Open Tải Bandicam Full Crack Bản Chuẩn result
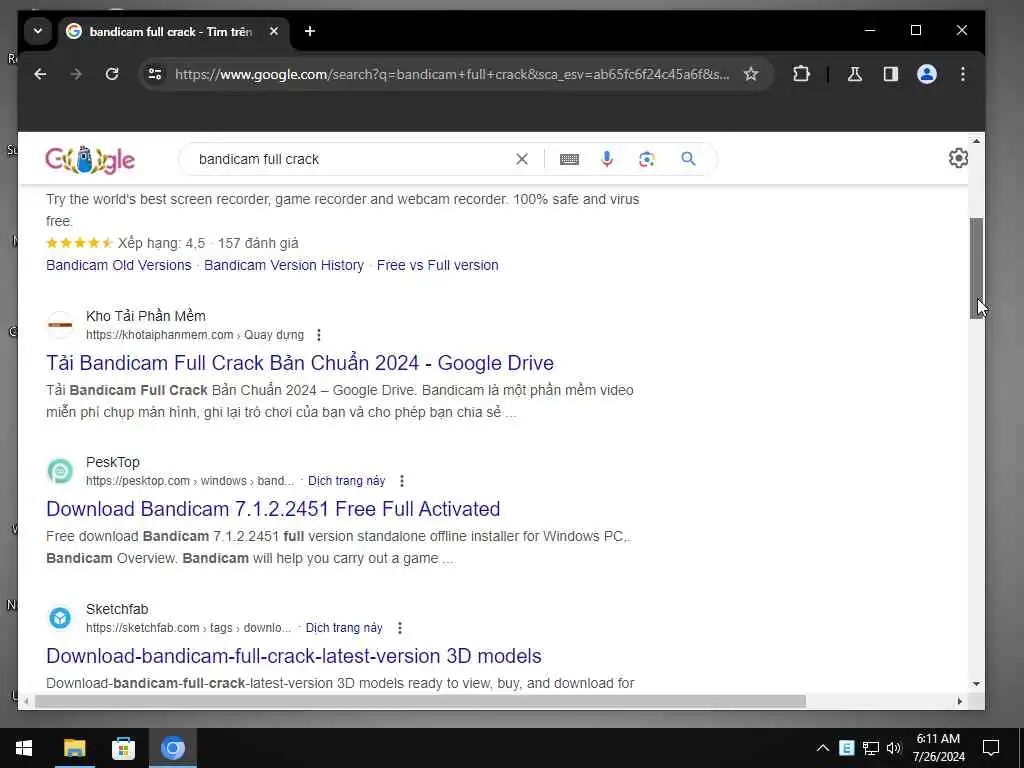Screen dimensions: 1024x768 tap(300, 363)
